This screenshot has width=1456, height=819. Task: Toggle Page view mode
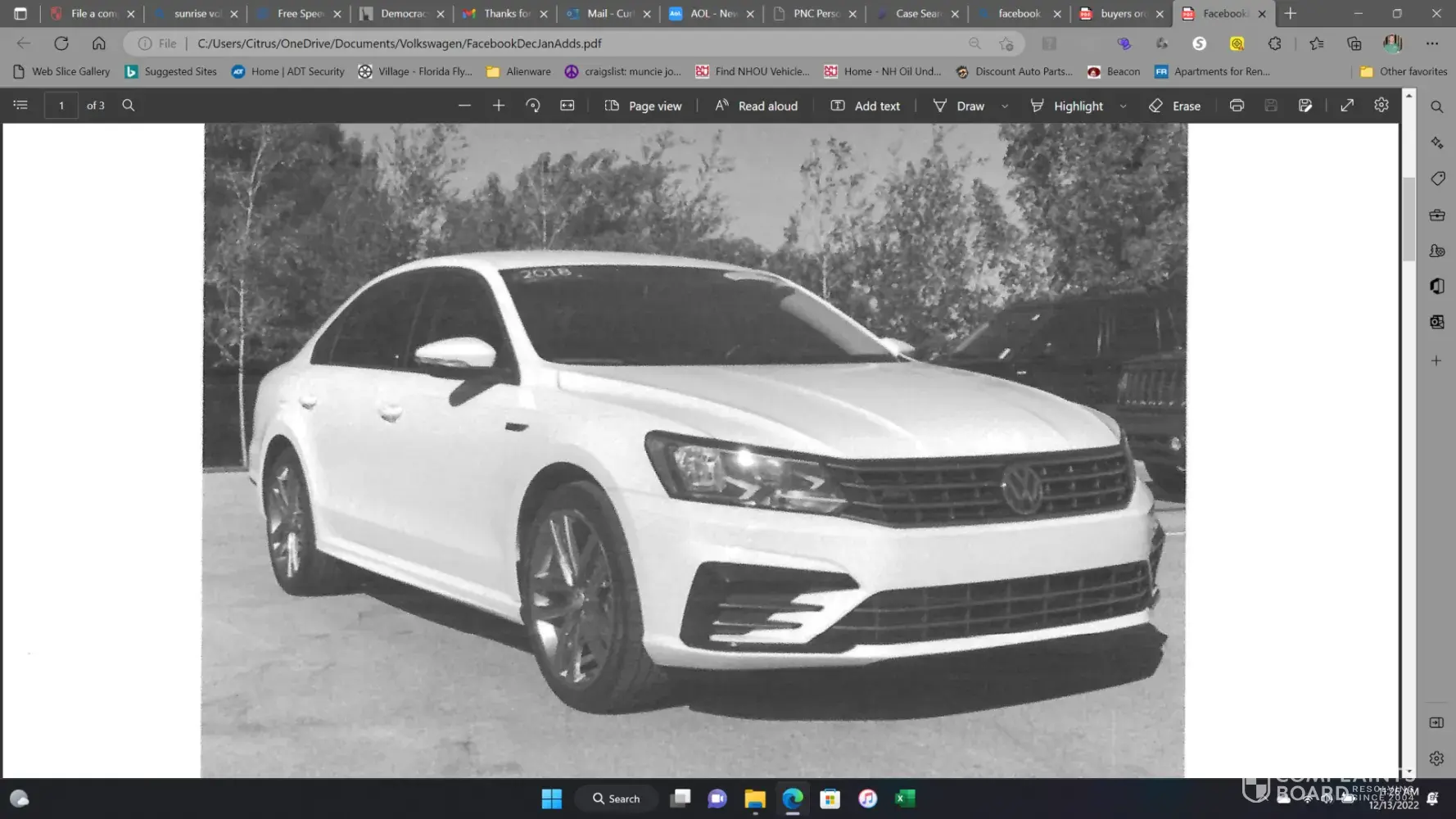[x=643, y=106]
